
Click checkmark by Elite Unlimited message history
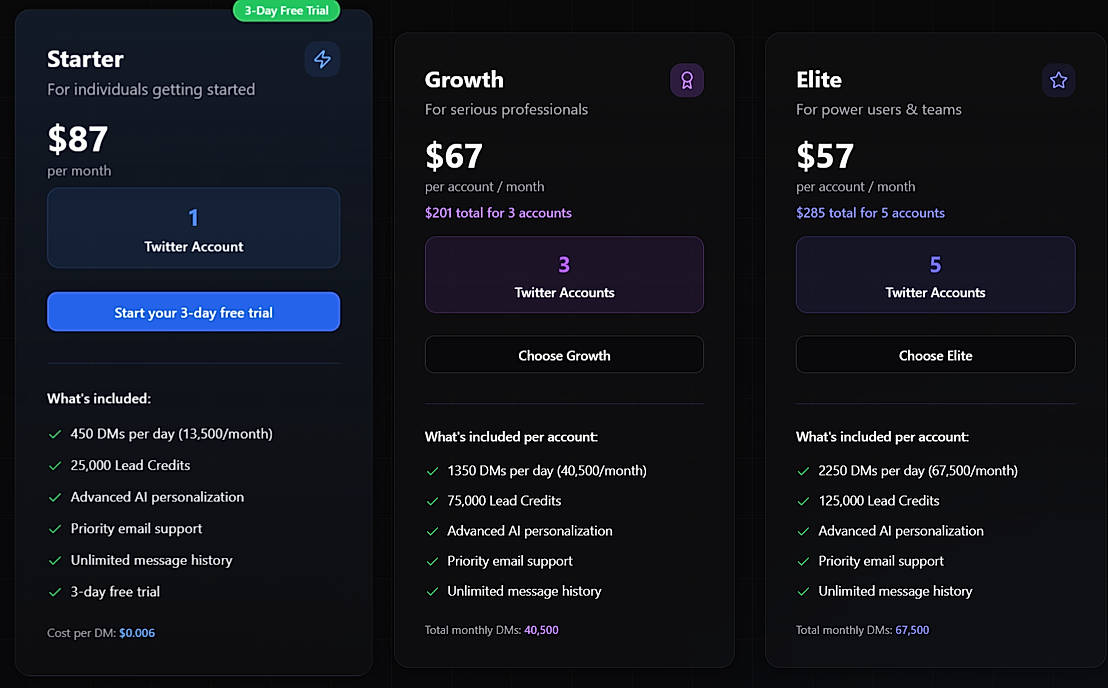point(803,592)
